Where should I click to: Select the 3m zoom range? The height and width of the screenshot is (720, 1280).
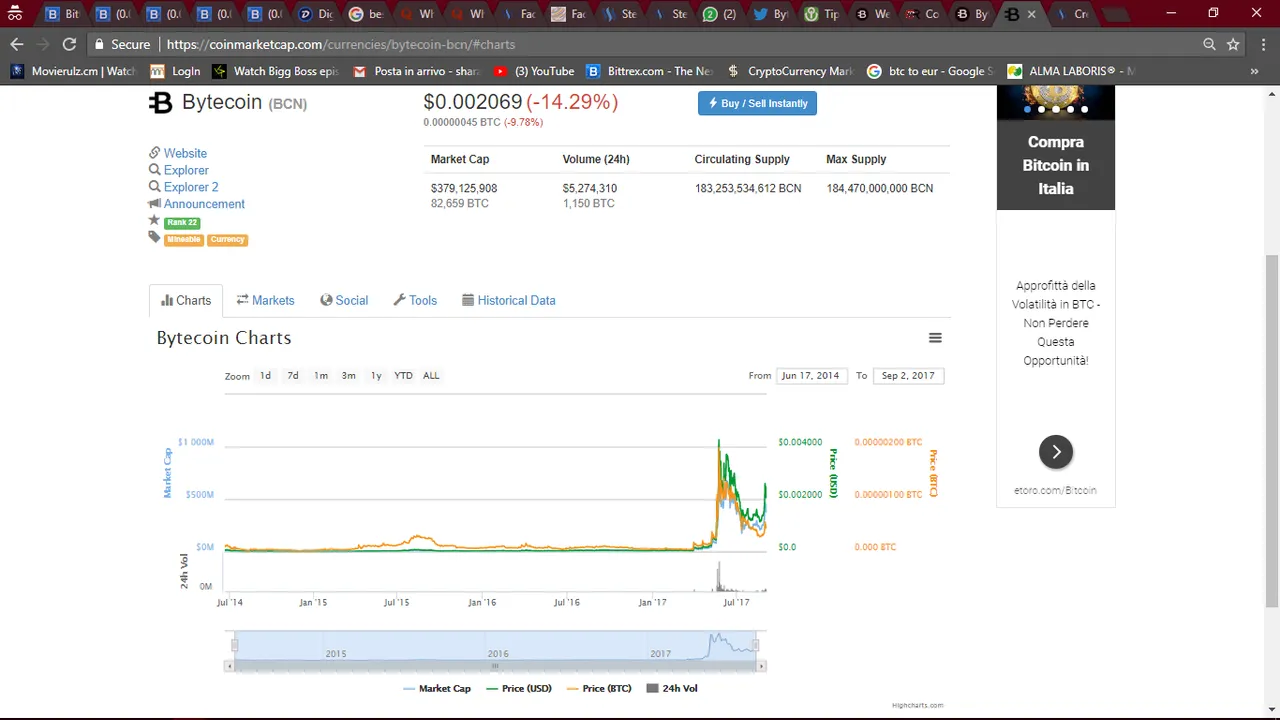[x=348, y=376]
